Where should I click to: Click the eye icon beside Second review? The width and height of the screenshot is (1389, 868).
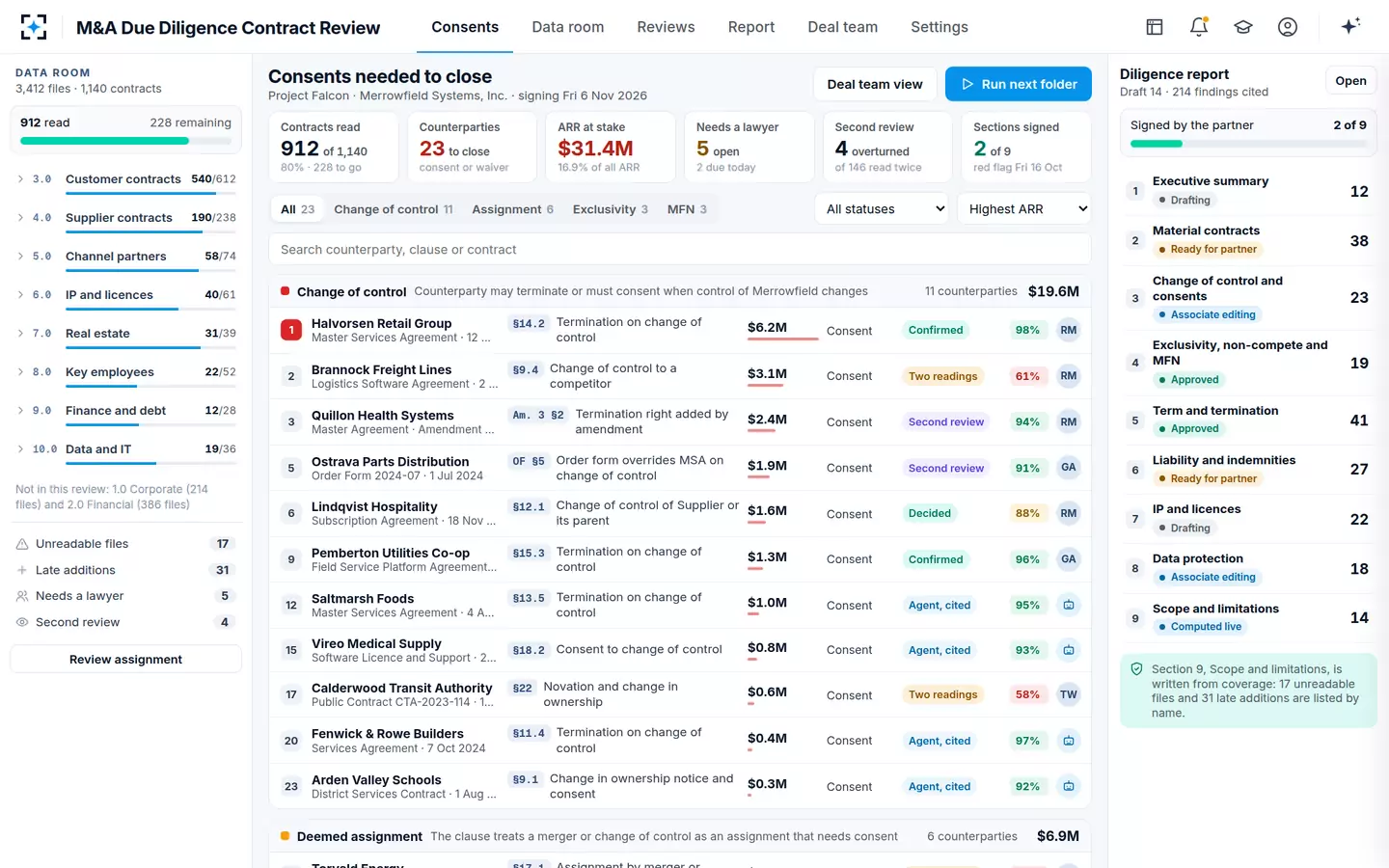click(x=22, y=622)
